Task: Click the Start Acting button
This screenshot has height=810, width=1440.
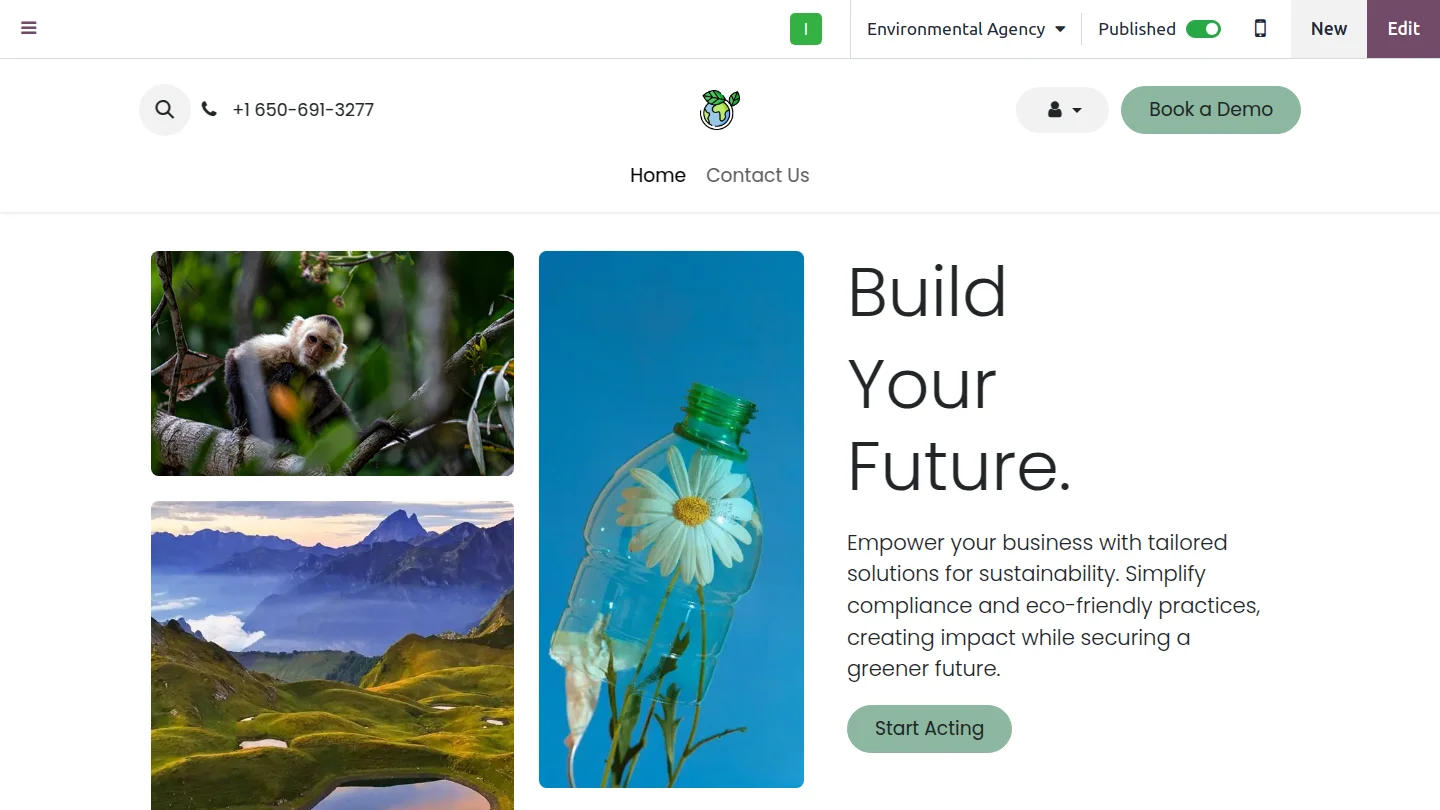Action: [x=929, y=729]
